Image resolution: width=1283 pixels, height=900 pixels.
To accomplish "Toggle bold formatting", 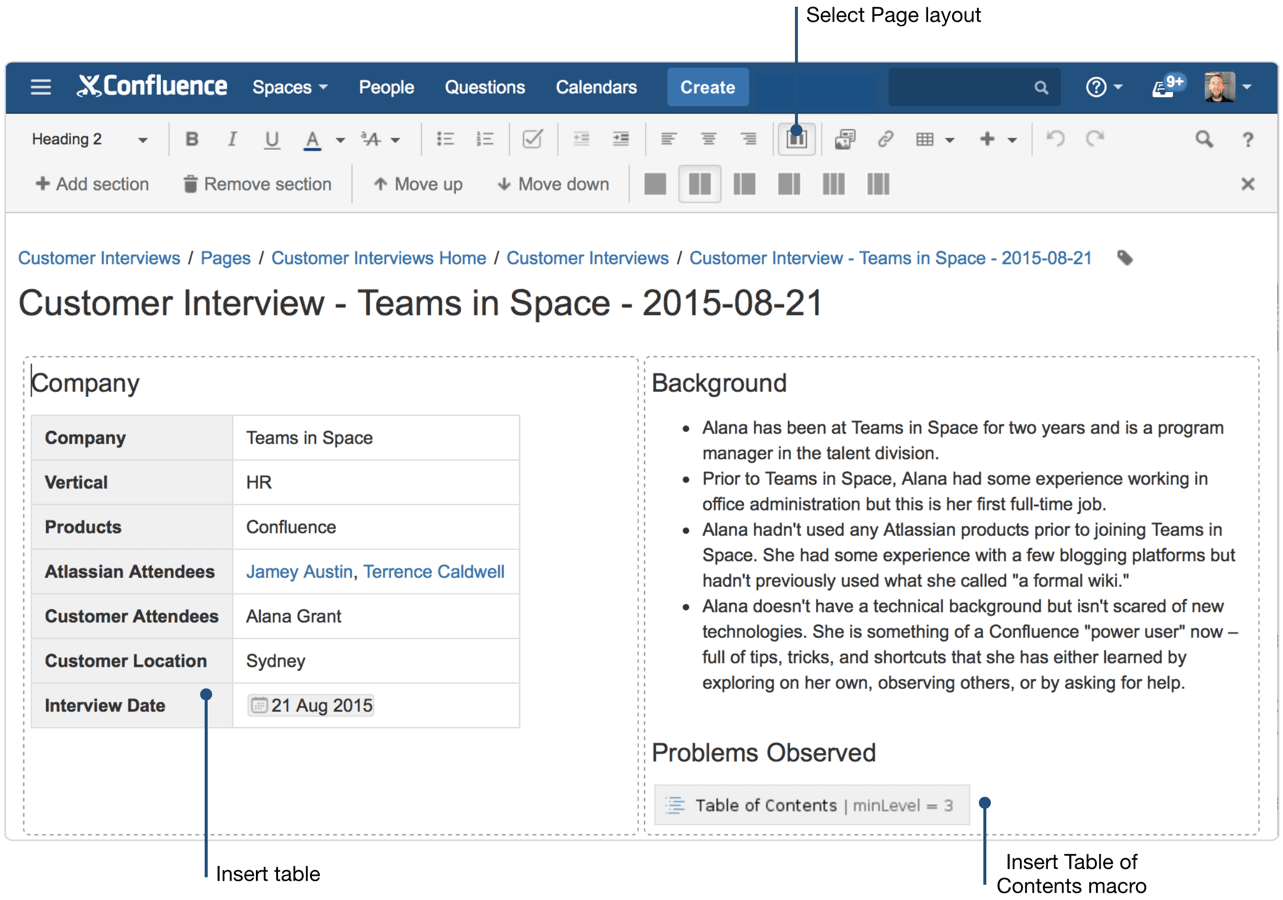I will tap(192, 140).
